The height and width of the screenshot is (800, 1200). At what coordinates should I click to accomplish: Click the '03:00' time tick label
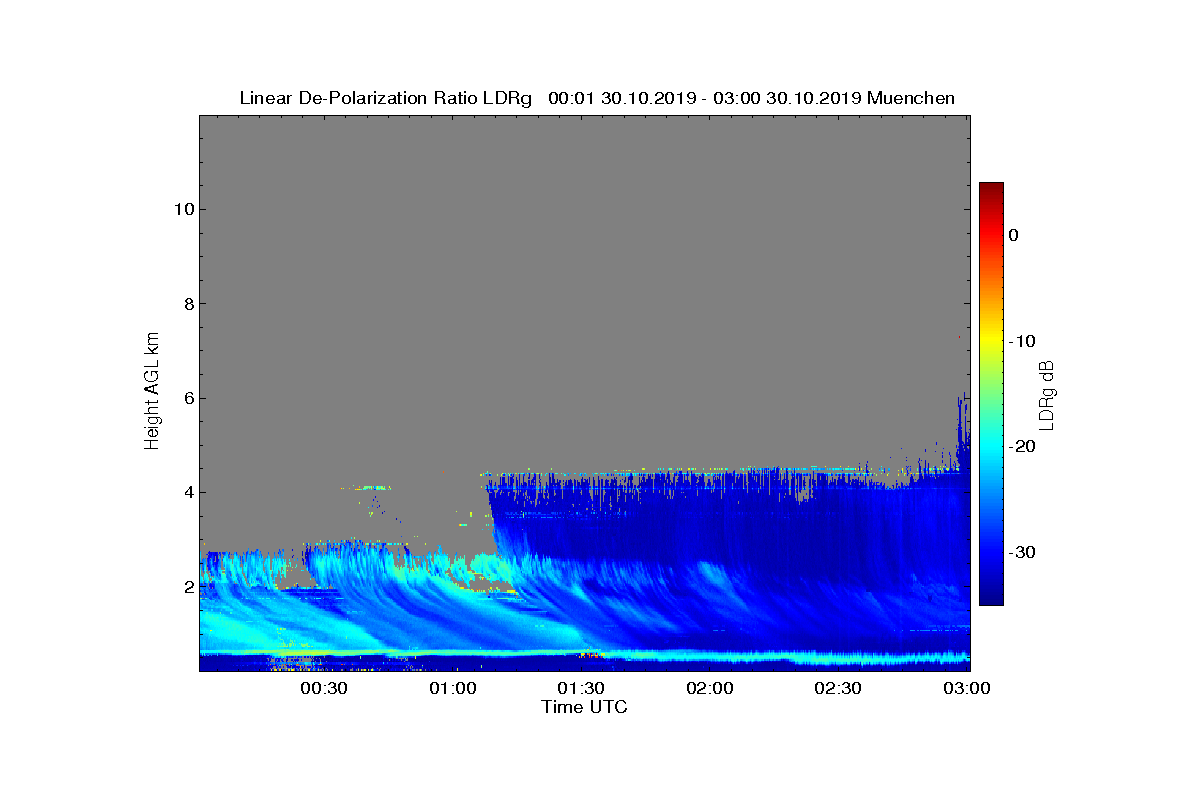968,689
